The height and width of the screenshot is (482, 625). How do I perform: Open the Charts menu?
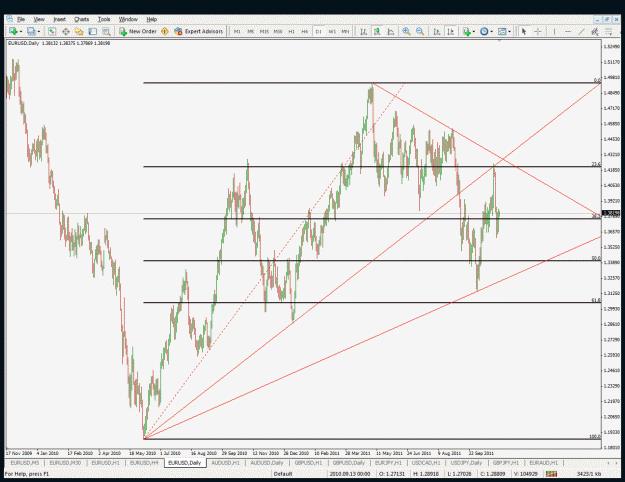click(81, 19)
